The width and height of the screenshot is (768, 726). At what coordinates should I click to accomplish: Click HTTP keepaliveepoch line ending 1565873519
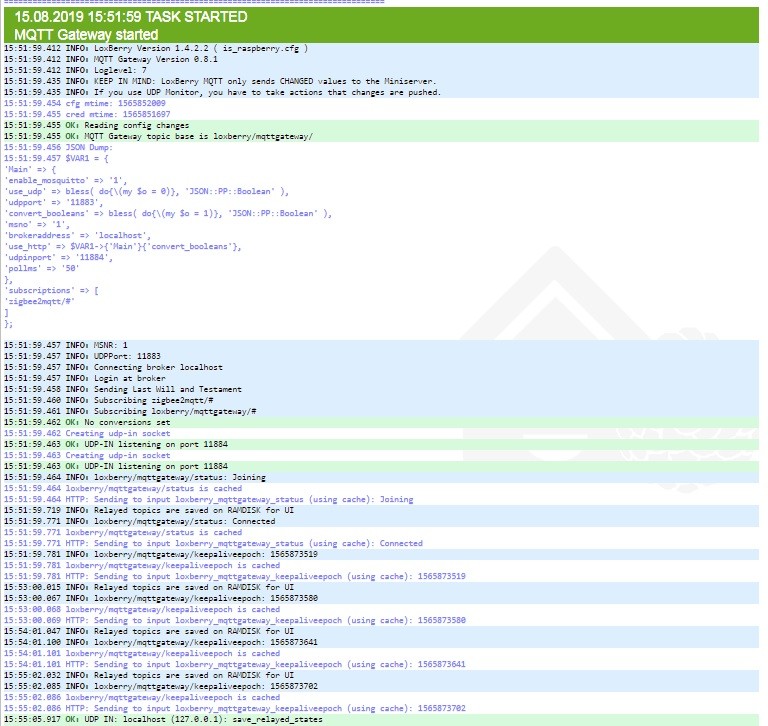point(235,577)
